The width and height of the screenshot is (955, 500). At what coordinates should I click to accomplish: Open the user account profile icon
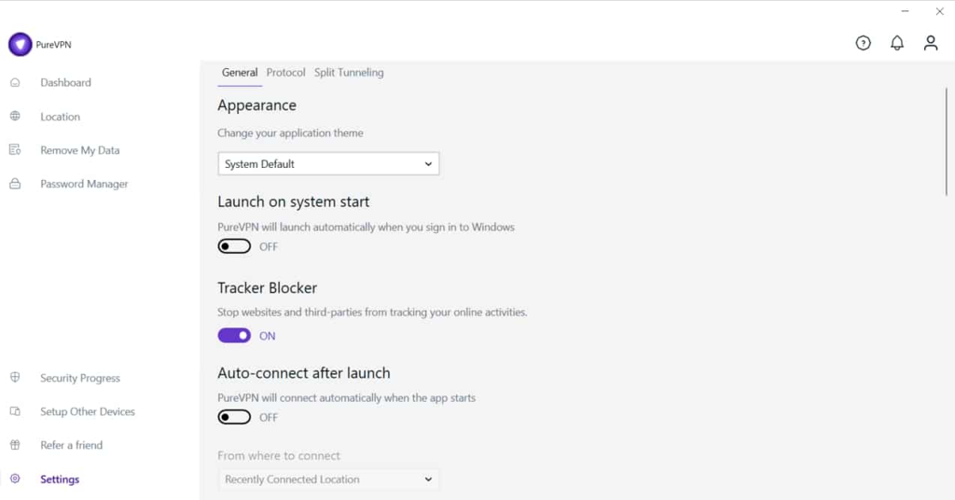point(930,43)
